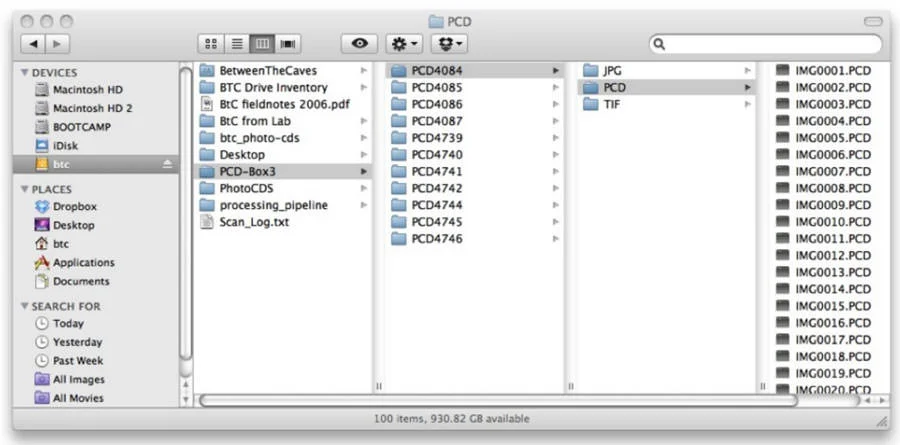Viewport: 900px width, 445px height.
Task: Select BtC fieldnotes 2006.pdf file
Action: point(284,104)
